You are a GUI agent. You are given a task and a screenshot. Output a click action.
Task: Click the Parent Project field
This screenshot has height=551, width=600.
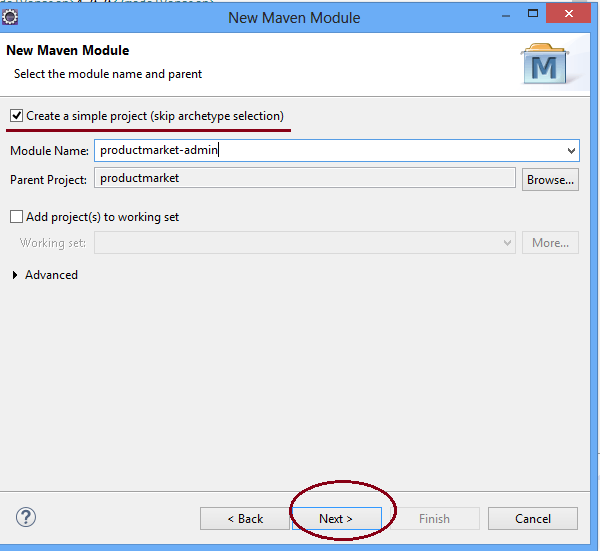point(305,178)
